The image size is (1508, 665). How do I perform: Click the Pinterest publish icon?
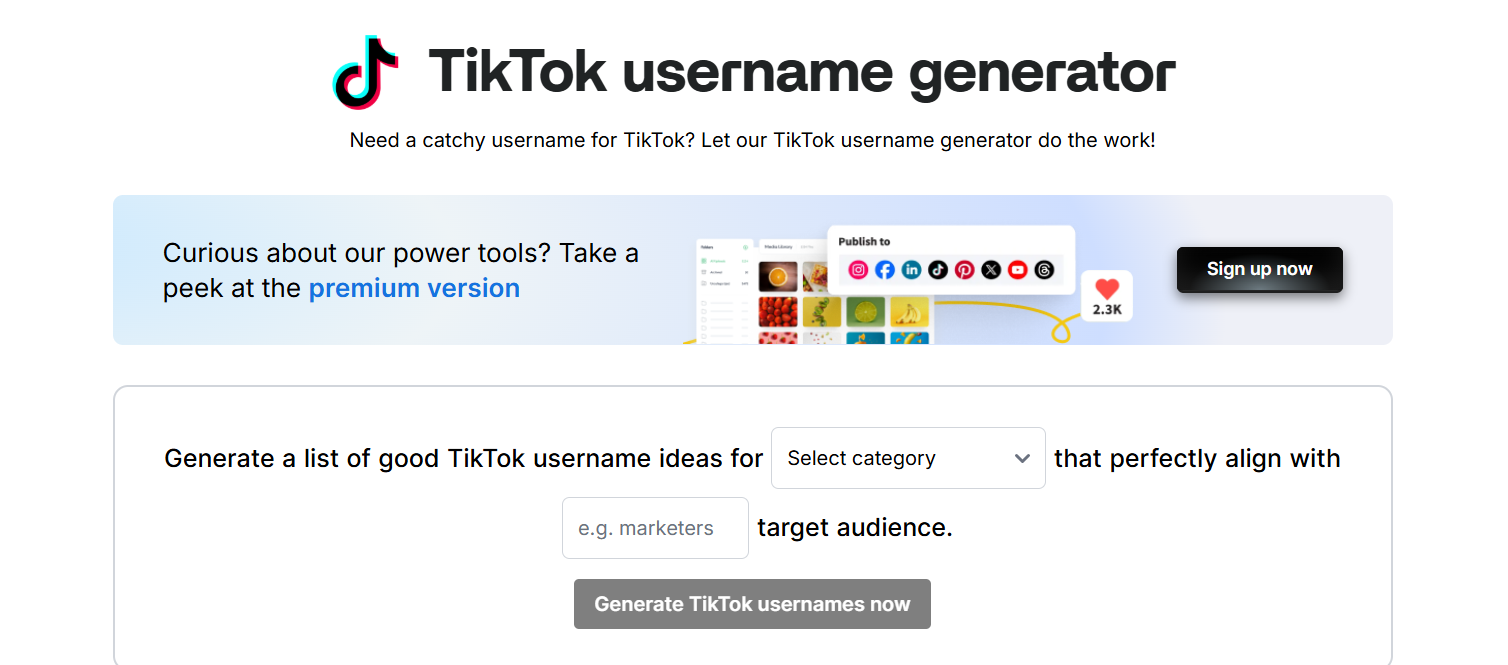point(964,270)
